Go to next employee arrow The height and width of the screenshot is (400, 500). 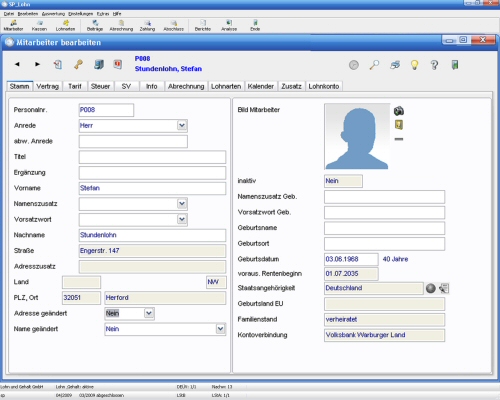point(37,64)
